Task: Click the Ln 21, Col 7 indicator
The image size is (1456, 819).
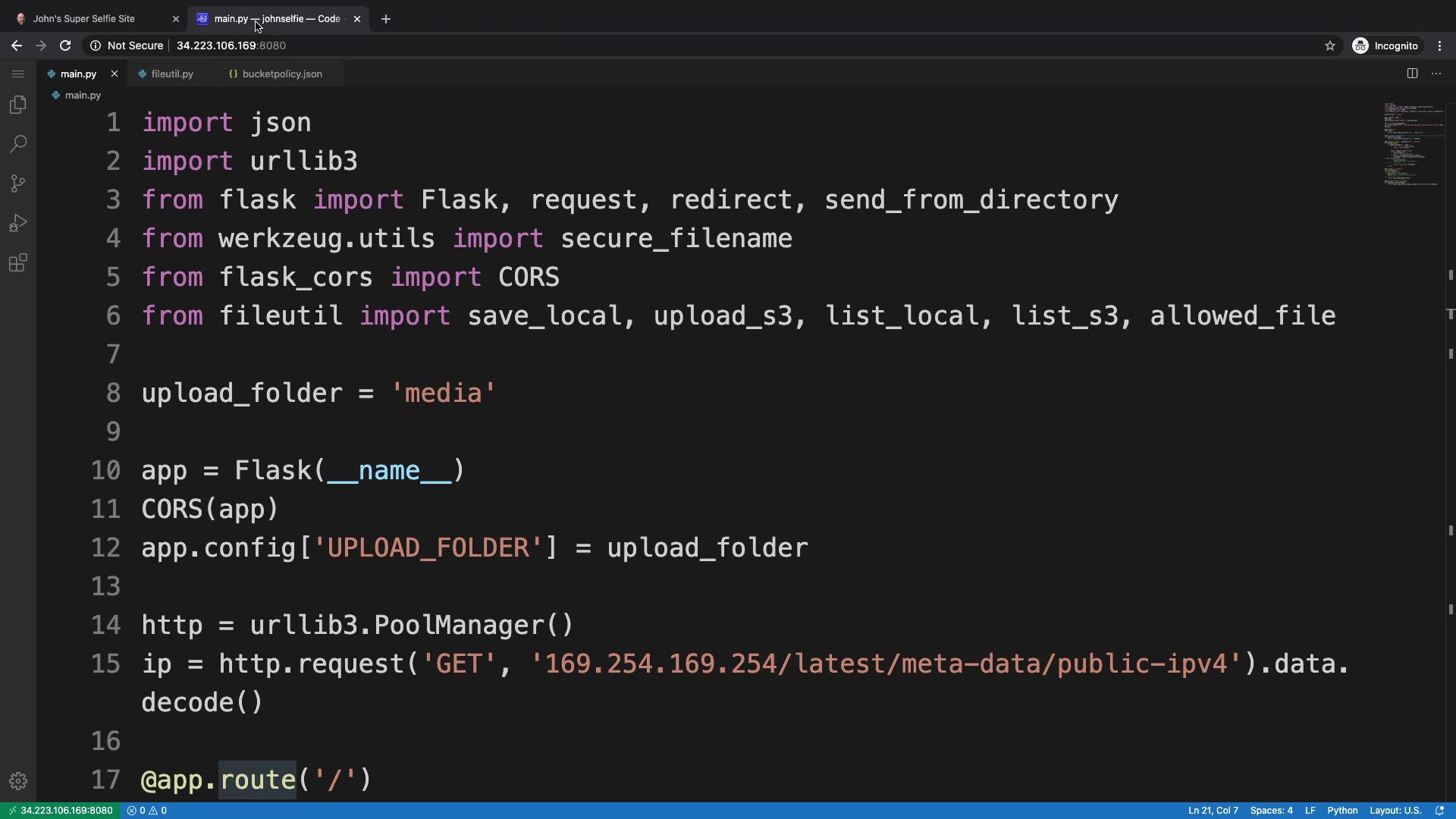Action: click(1213, 811)
